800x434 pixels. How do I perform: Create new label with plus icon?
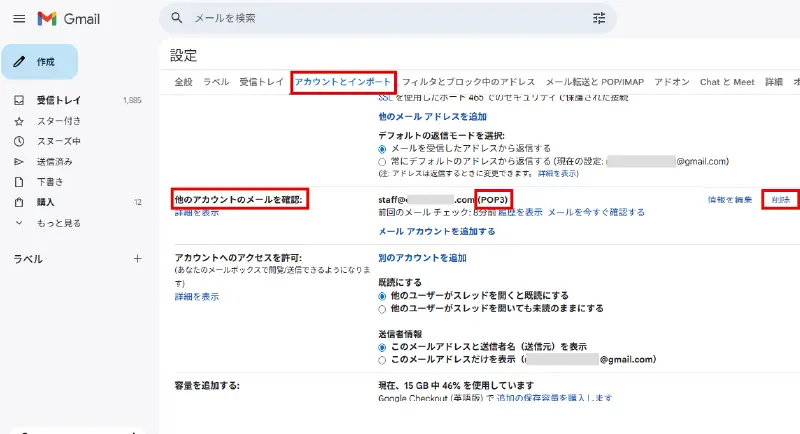tap(137, 258)
